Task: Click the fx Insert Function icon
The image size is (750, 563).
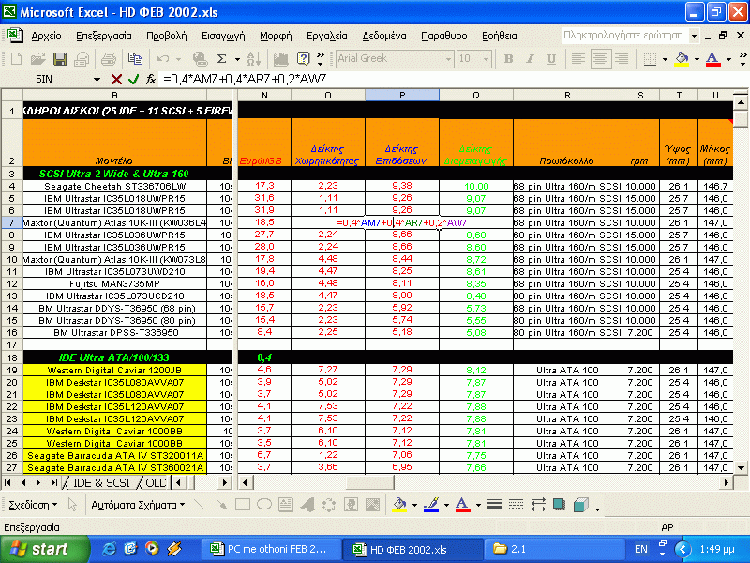Action: click(151, 79)
